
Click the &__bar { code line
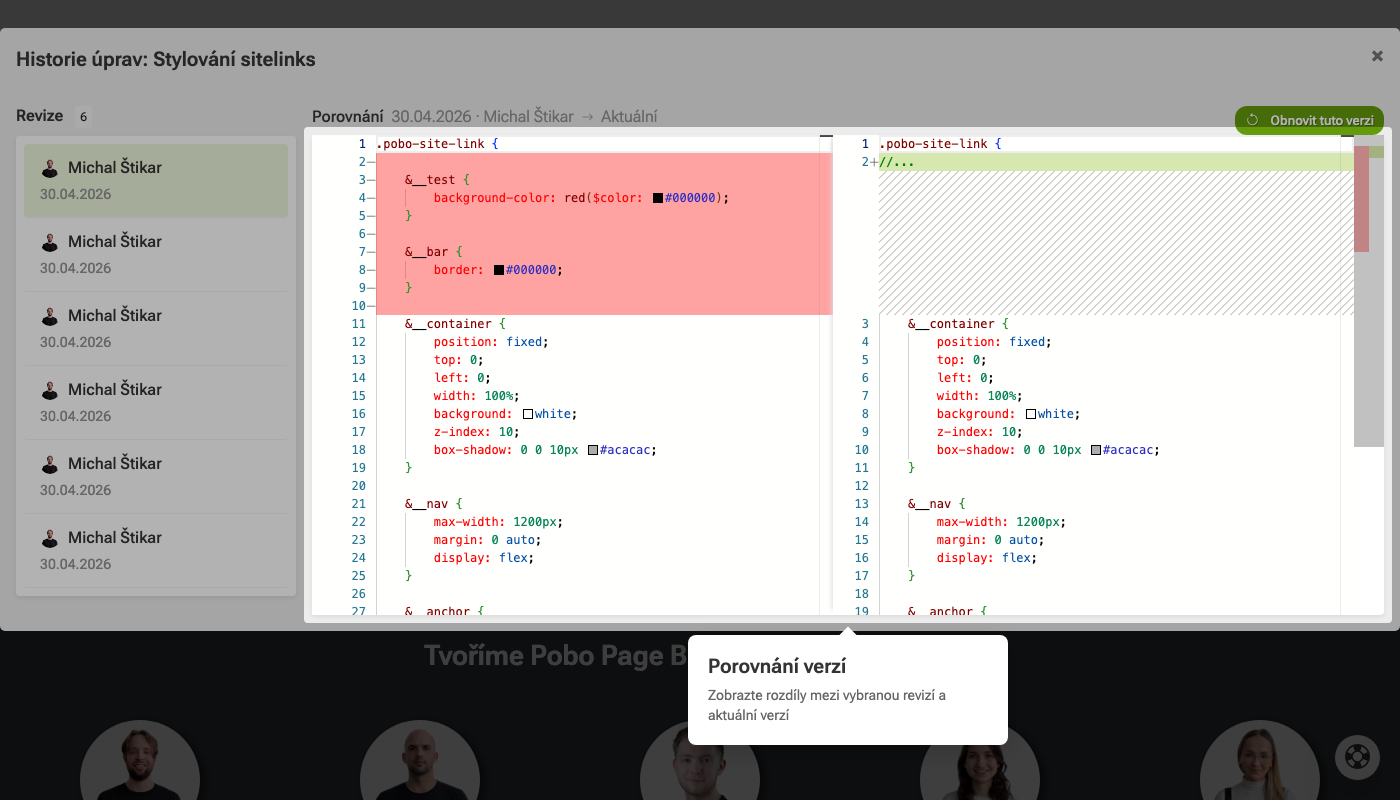433,252
